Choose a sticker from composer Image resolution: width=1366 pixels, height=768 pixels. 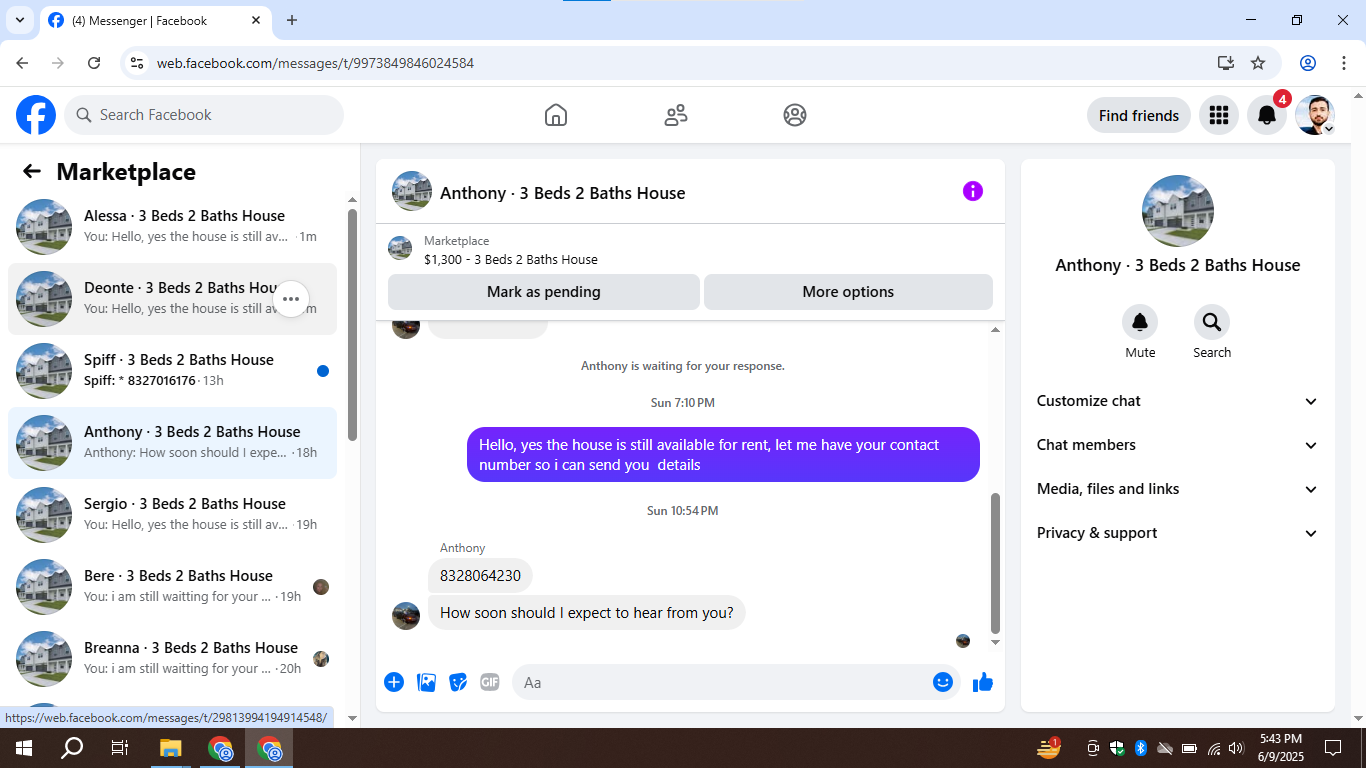coord(458,682)
